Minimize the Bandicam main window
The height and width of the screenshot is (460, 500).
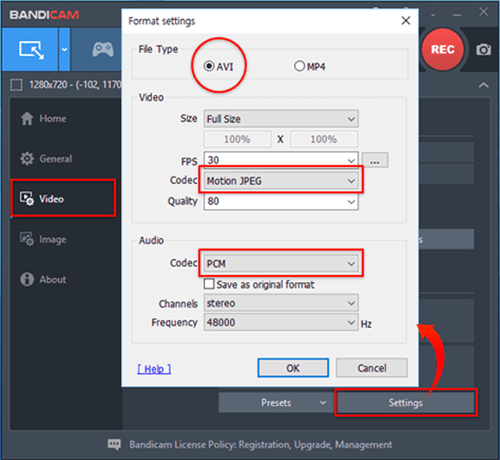tap(457, 15)
